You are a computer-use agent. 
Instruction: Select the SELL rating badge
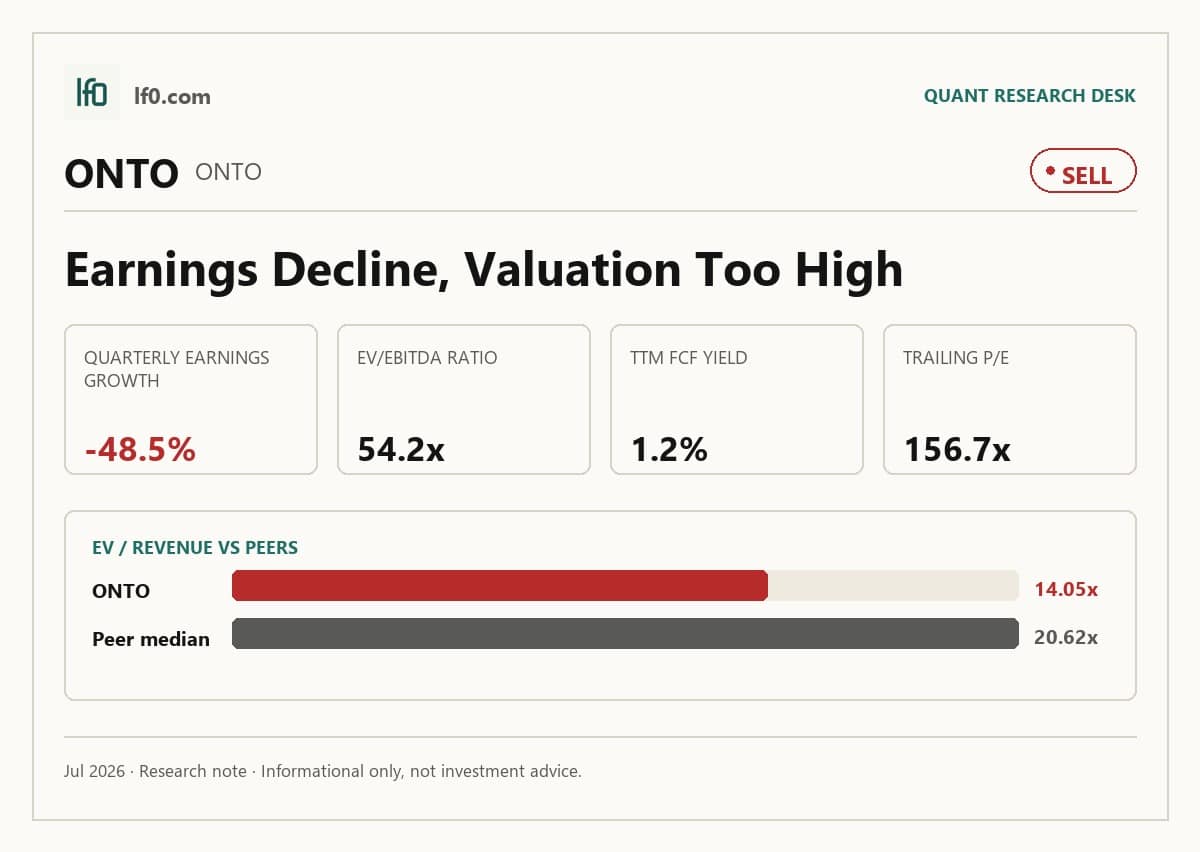pyautogui.click(x=1083, y=171)
